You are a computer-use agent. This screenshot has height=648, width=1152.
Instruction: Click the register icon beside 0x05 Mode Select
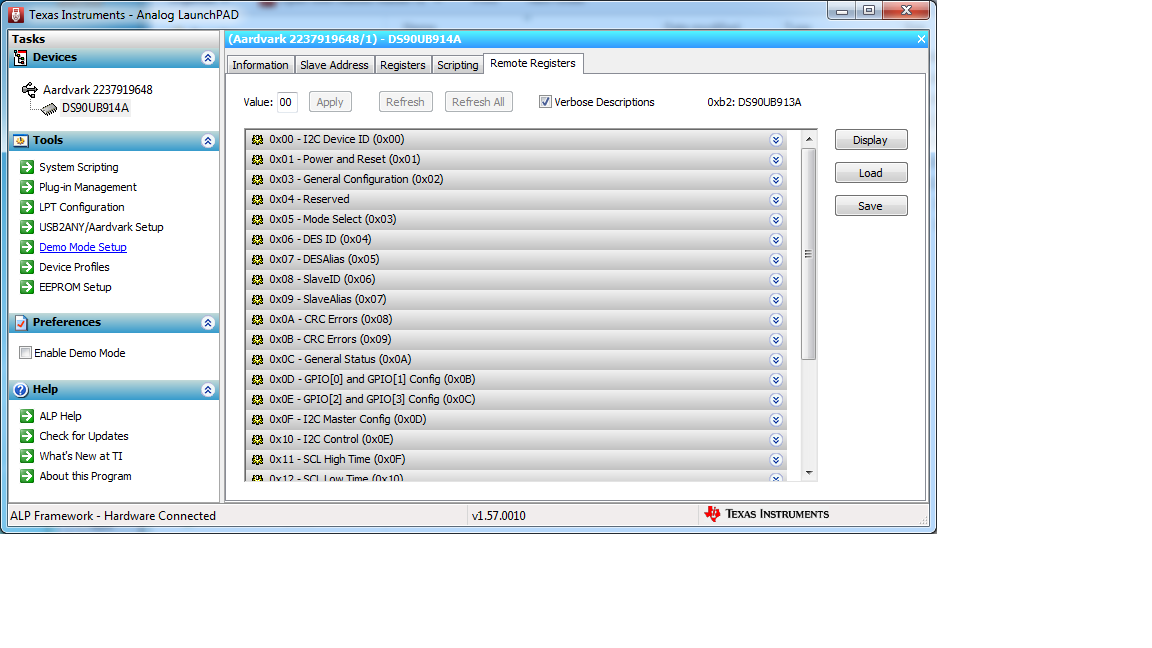click(257, 220)
